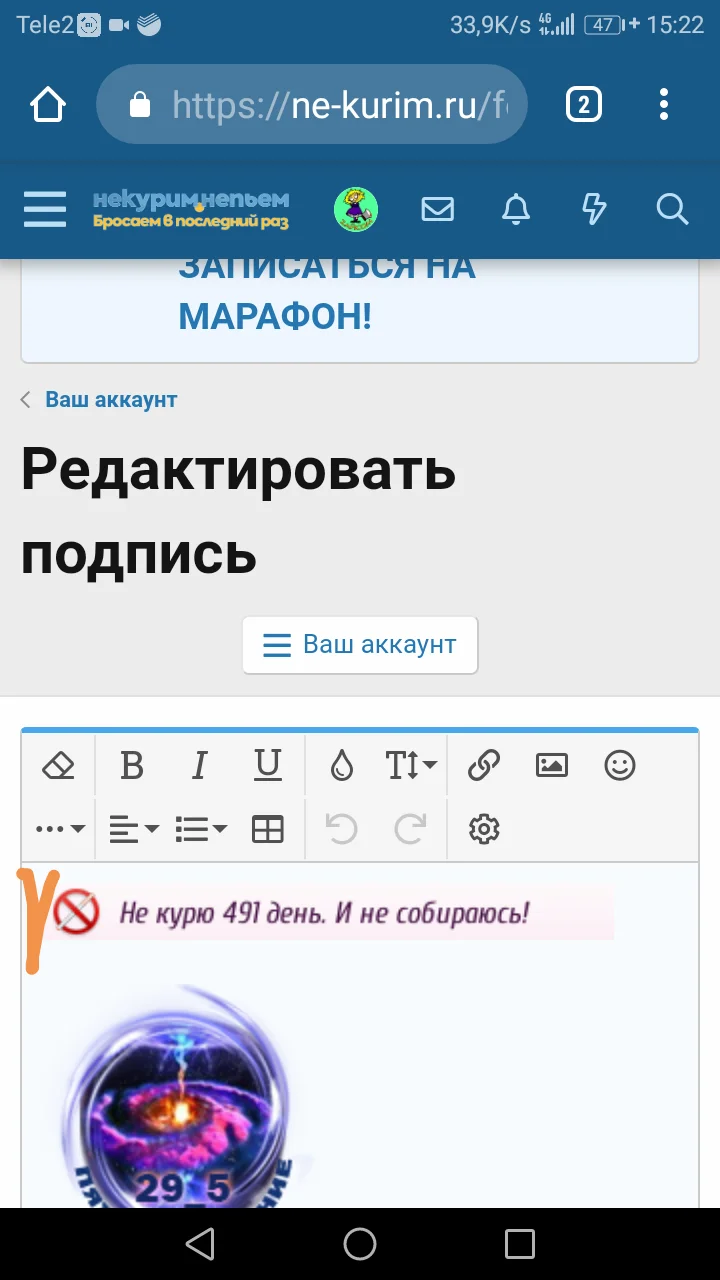
Task: Open the browser tabs counter showing 2
Action: tap(584, 104)
